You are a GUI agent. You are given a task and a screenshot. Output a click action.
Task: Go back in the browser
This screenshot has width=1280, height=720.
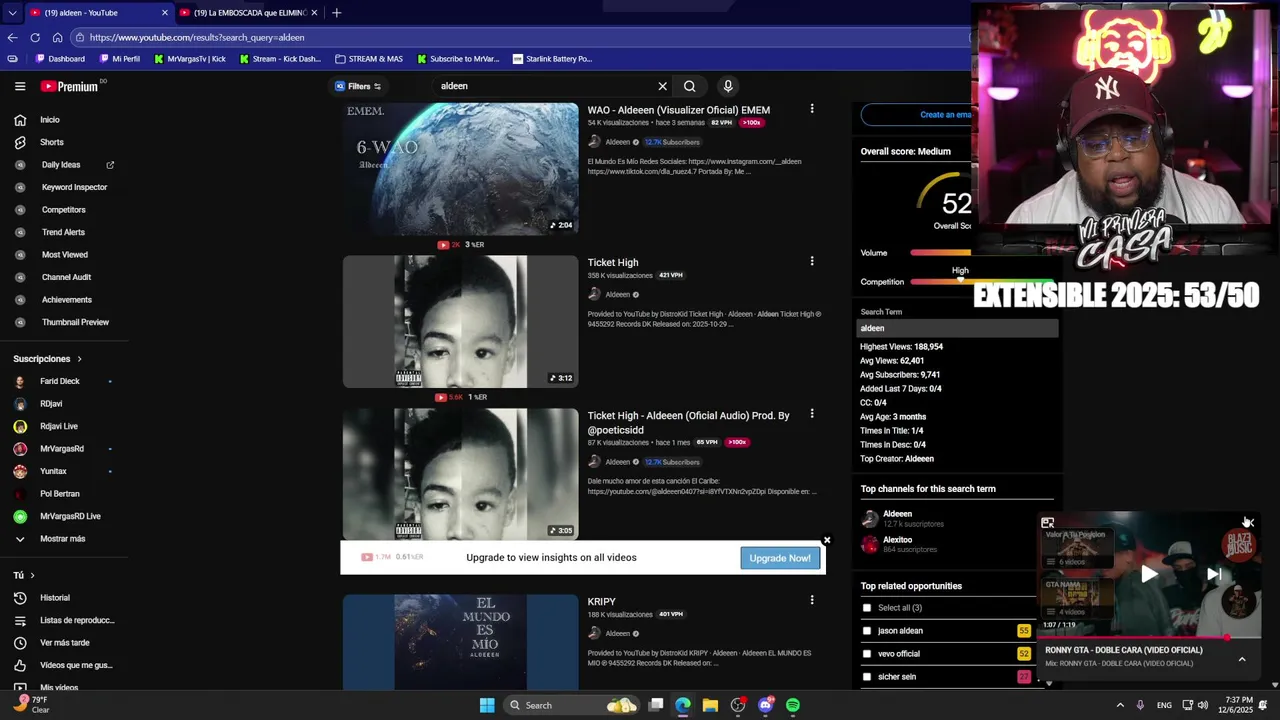[x=12, y=37]
